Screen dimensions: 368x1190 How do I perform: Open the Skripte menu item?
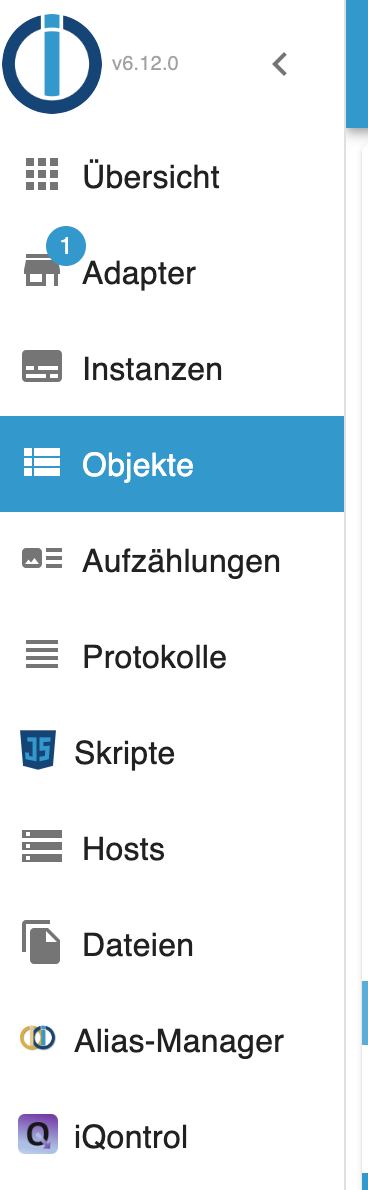[171, 751]
